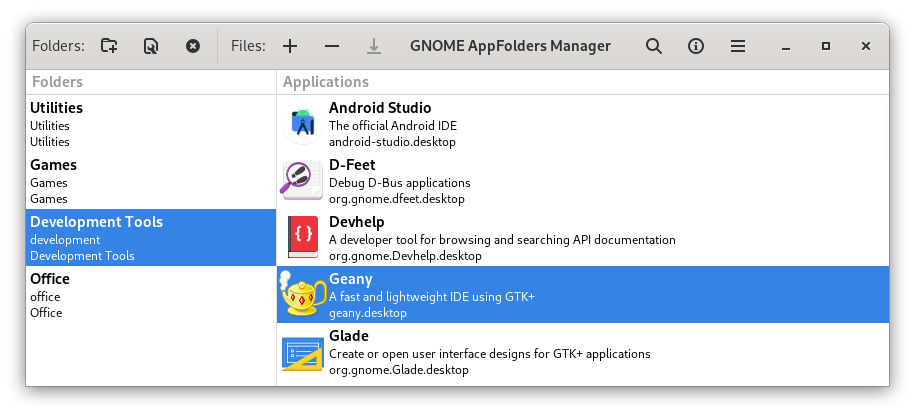Screen dimensions: 915x415
Task: Click android-studio.desktop file name
Action: pos(392,142)
